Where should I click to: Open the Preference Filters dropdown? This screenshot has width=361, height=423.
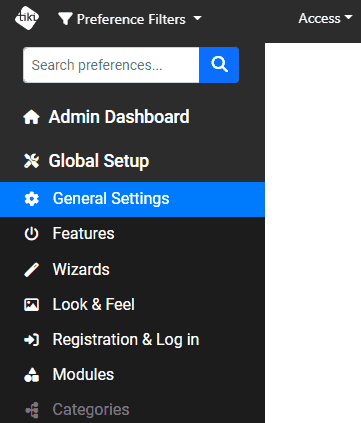click(130, 19)
